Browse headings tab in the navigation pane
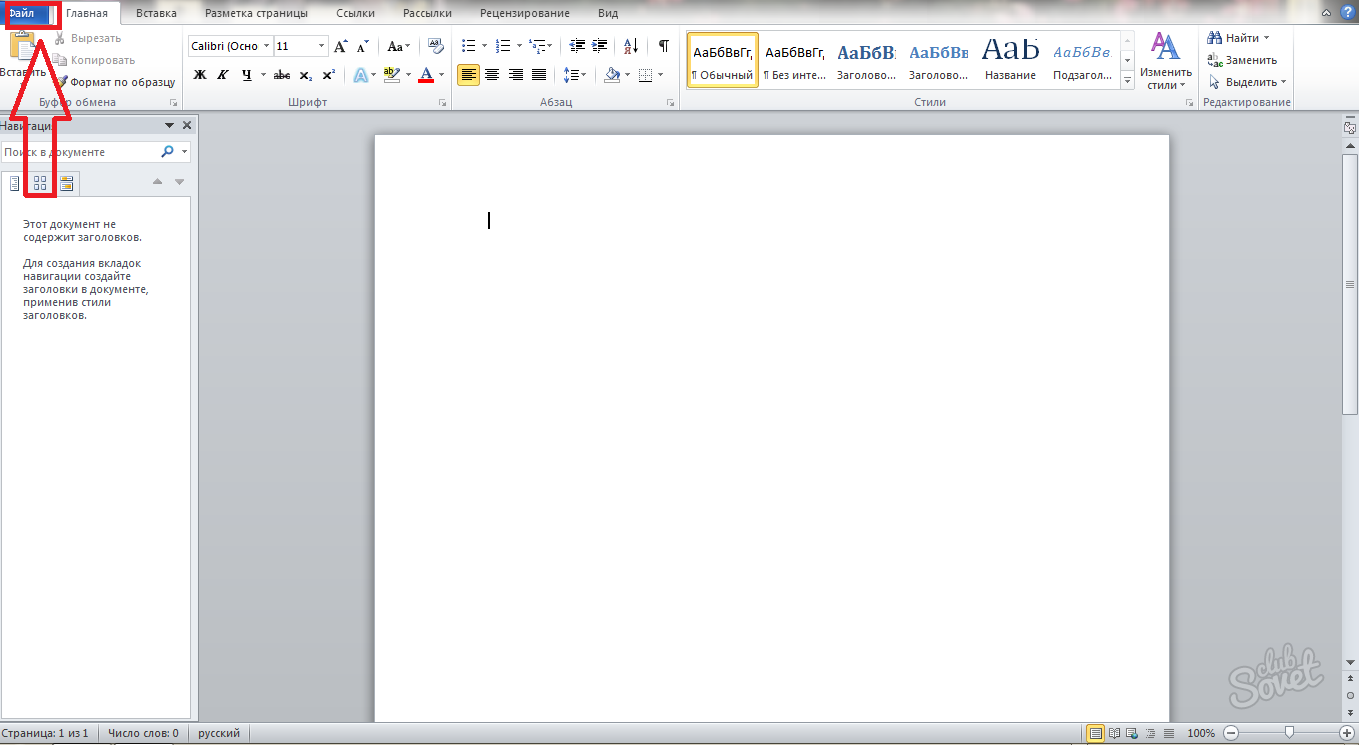1359x745 pixels. [x=14, y=182]
